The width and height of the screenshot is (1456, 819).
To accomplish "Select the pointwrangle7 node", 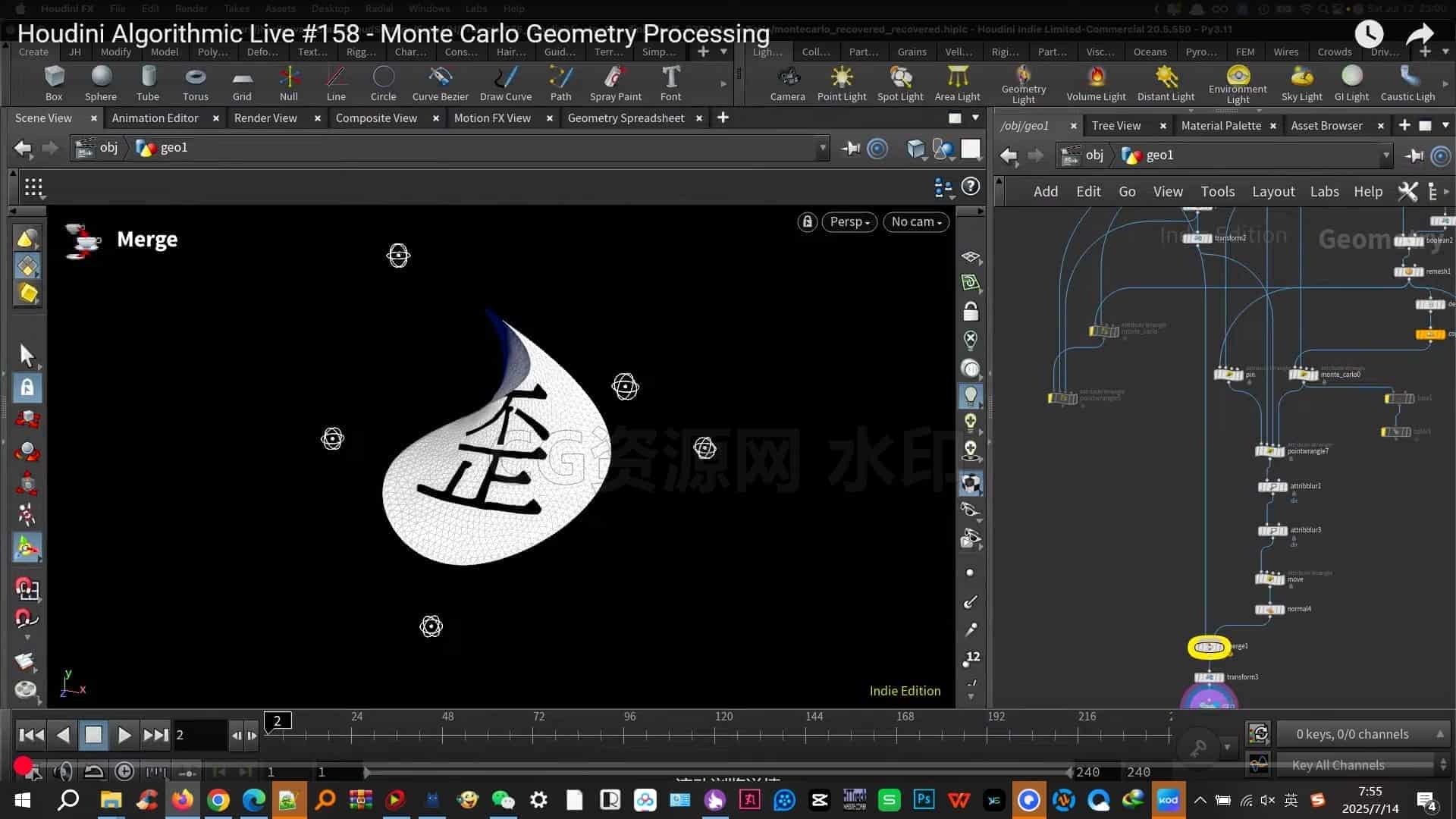I will [x=1269, y=451].
